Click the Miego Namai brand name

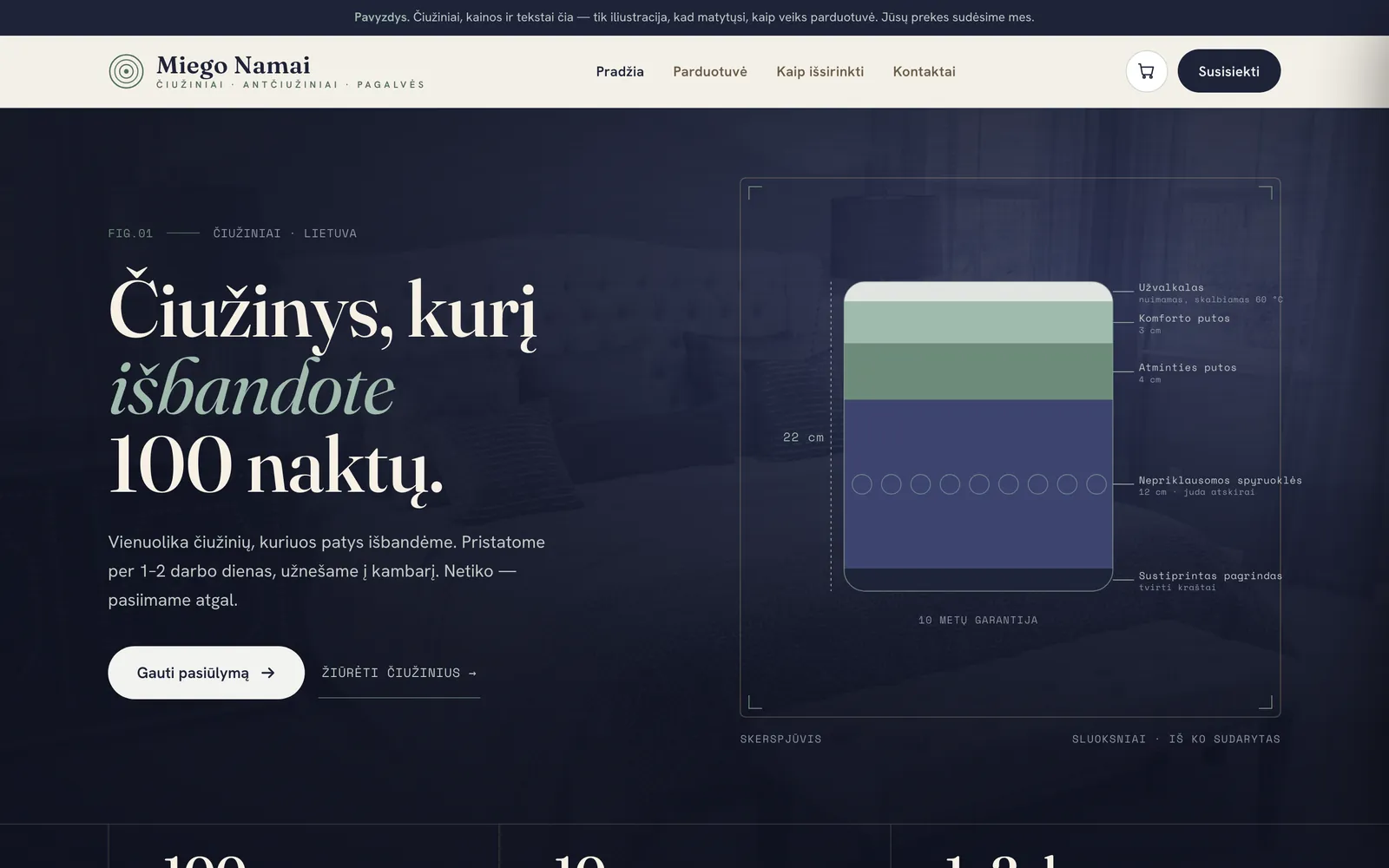click(233, 65)
